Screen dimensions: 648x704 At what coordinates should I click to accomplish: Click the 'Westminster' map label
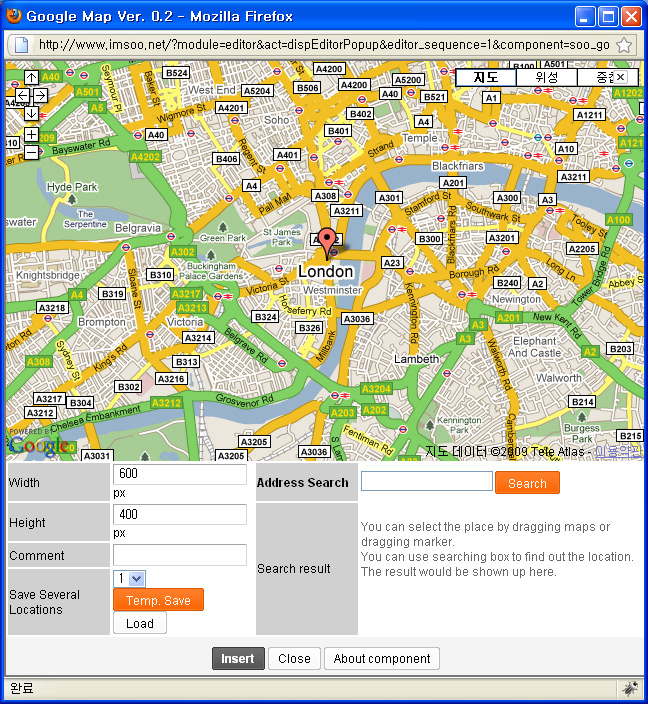[332, 290]
